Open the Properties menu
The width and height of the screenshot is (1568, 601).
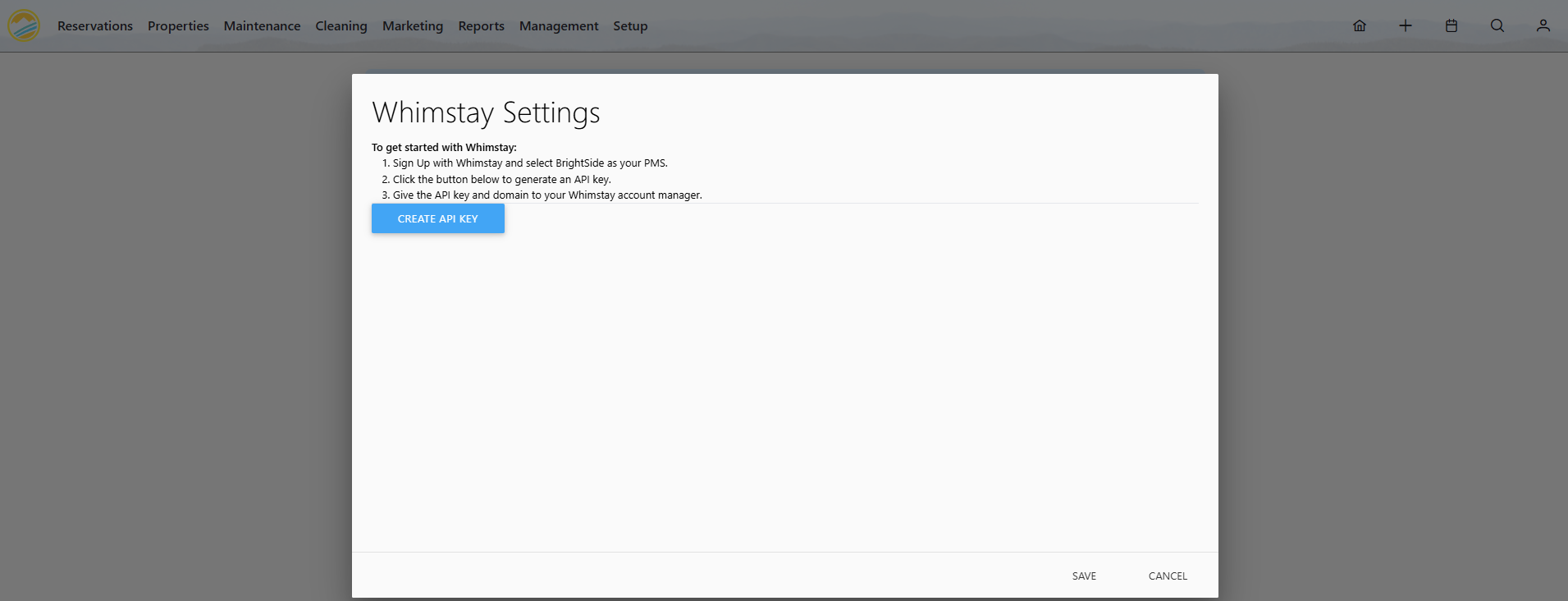(x=178, y=26)
